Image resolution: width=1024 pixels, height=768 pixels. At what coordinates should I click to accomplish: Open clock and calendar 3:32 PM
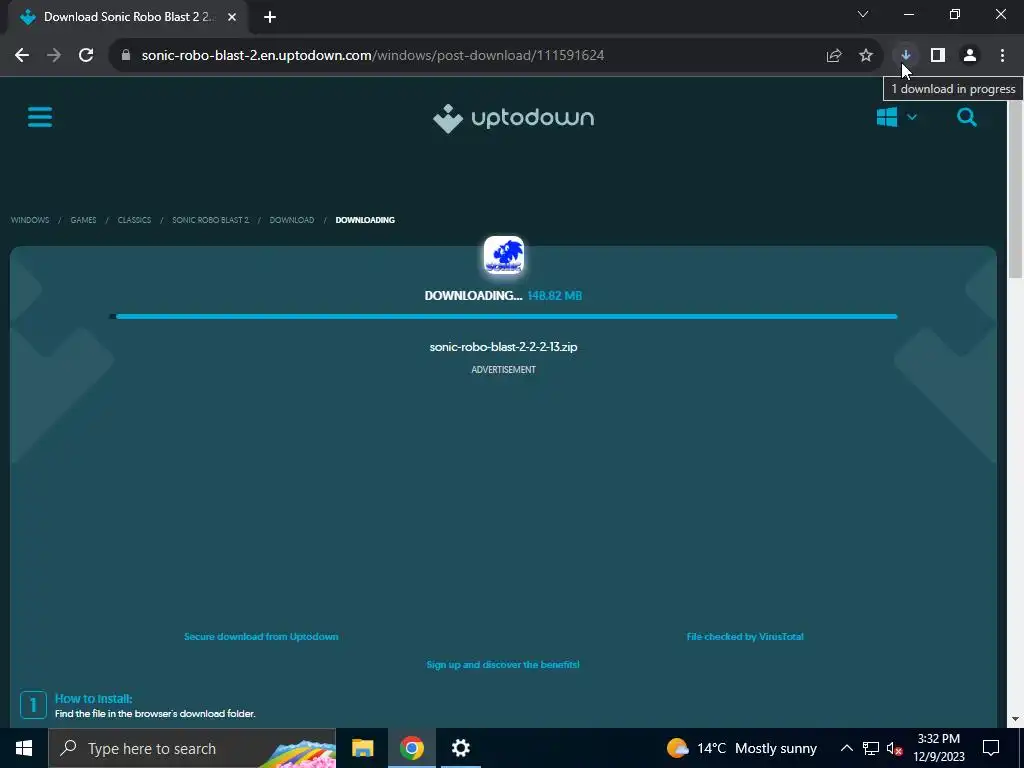pos(938,748)
